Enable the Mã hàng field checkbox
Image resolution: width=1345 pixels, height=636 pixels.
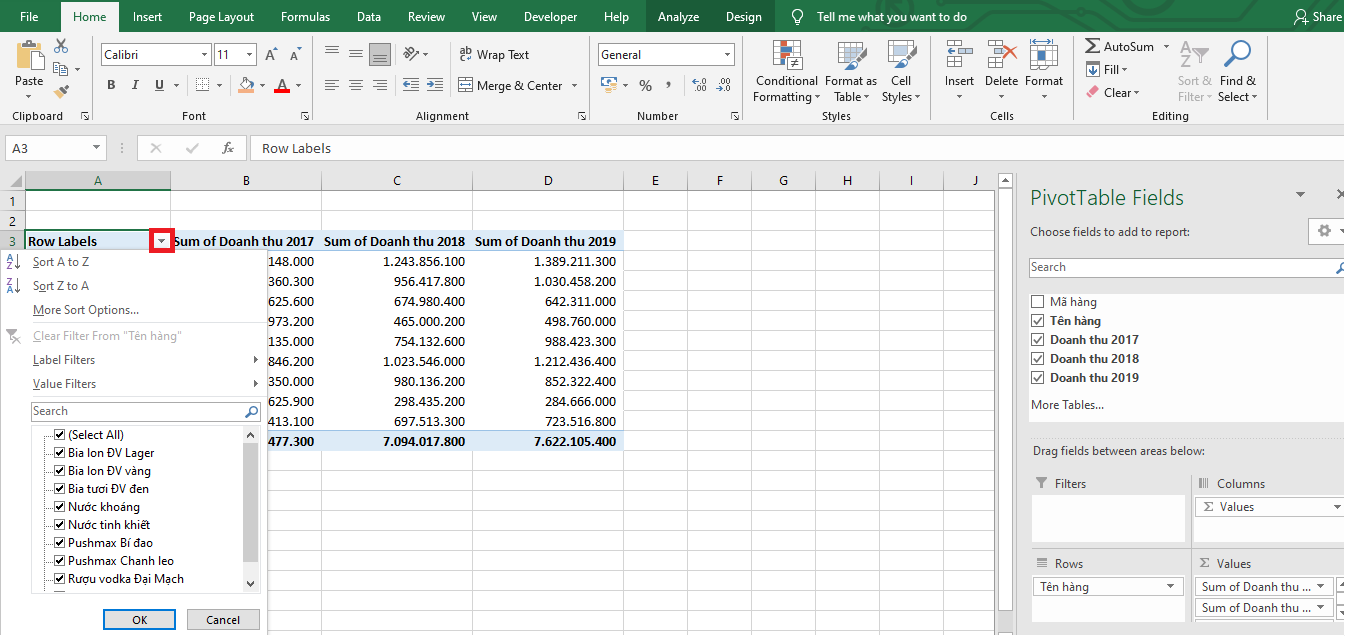point(1038,302)
